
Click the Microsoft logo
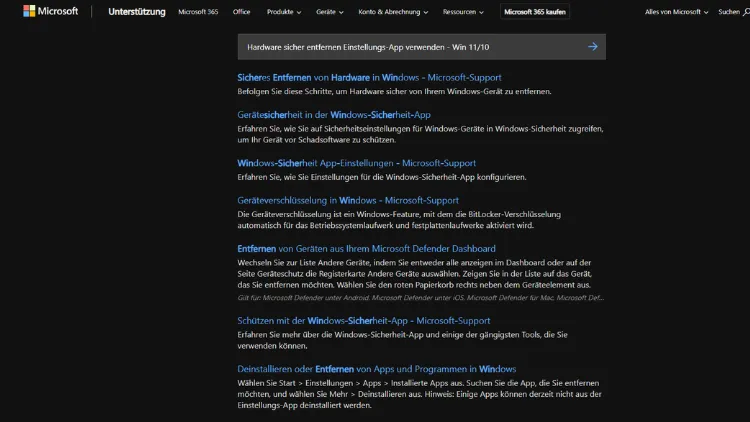click(x=50, y=11)
